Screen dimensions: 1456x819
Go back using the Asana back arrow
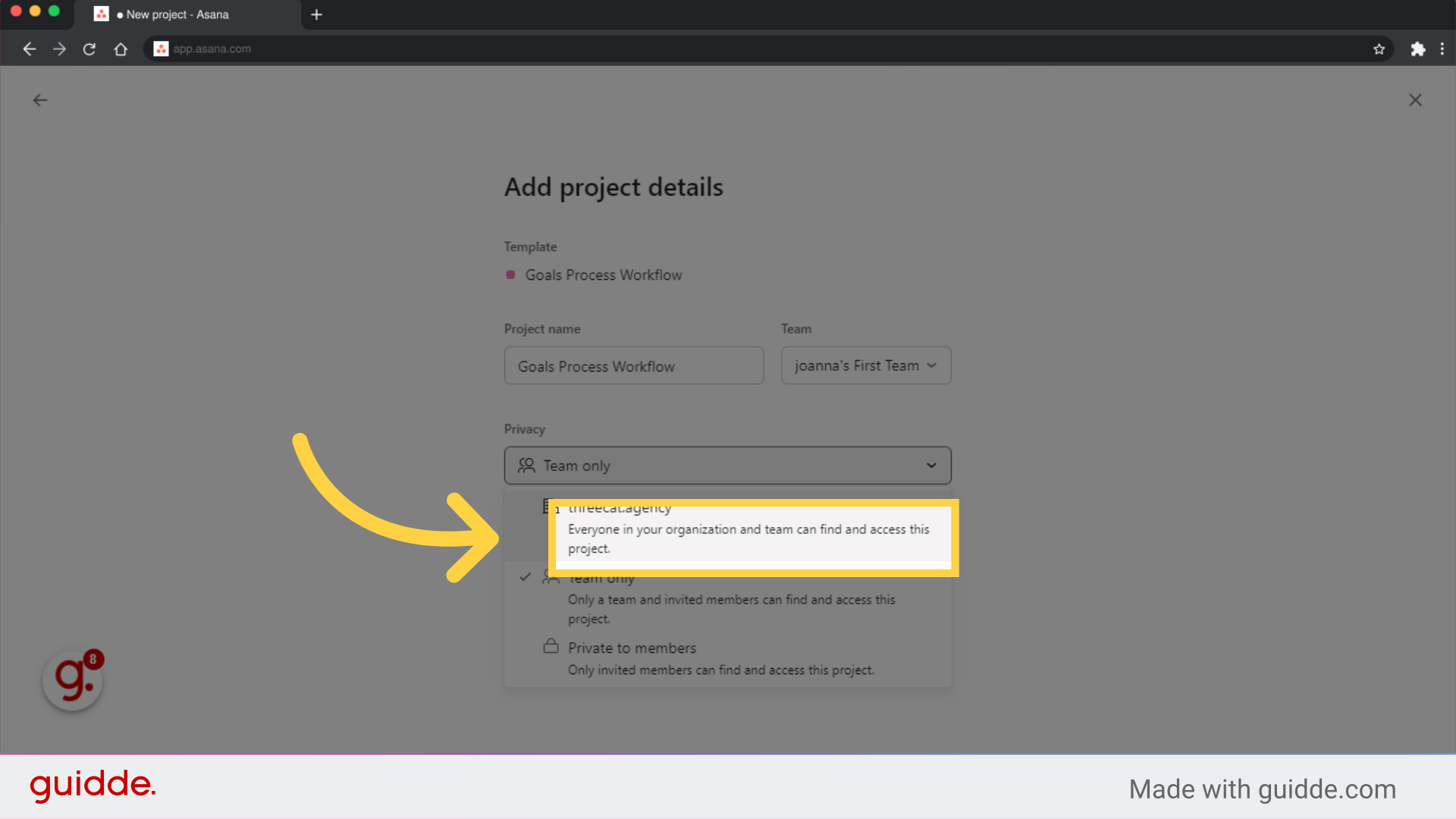(40, 100)
